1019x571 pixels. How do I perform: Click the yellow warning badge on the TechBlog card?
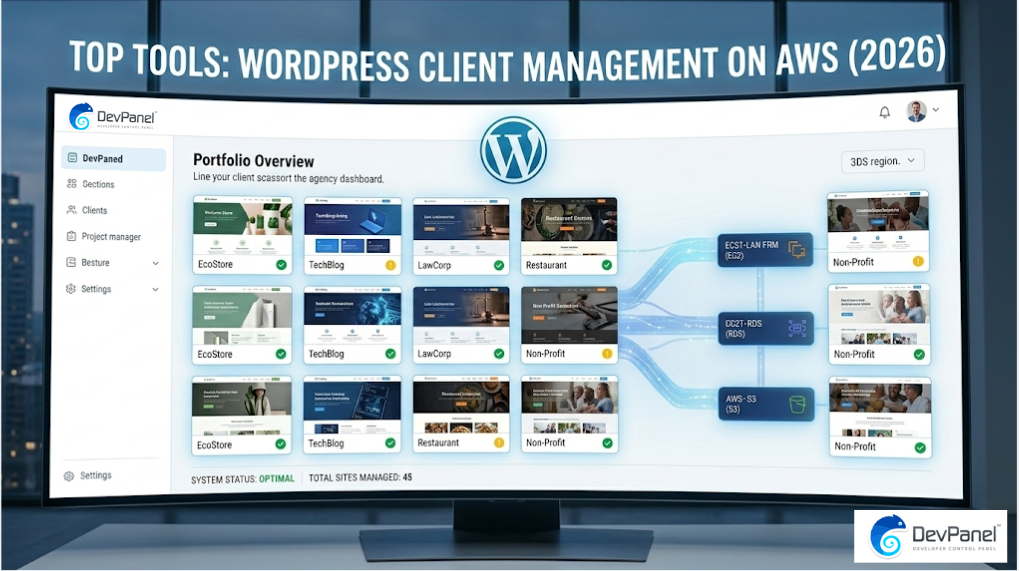[391, 265]
